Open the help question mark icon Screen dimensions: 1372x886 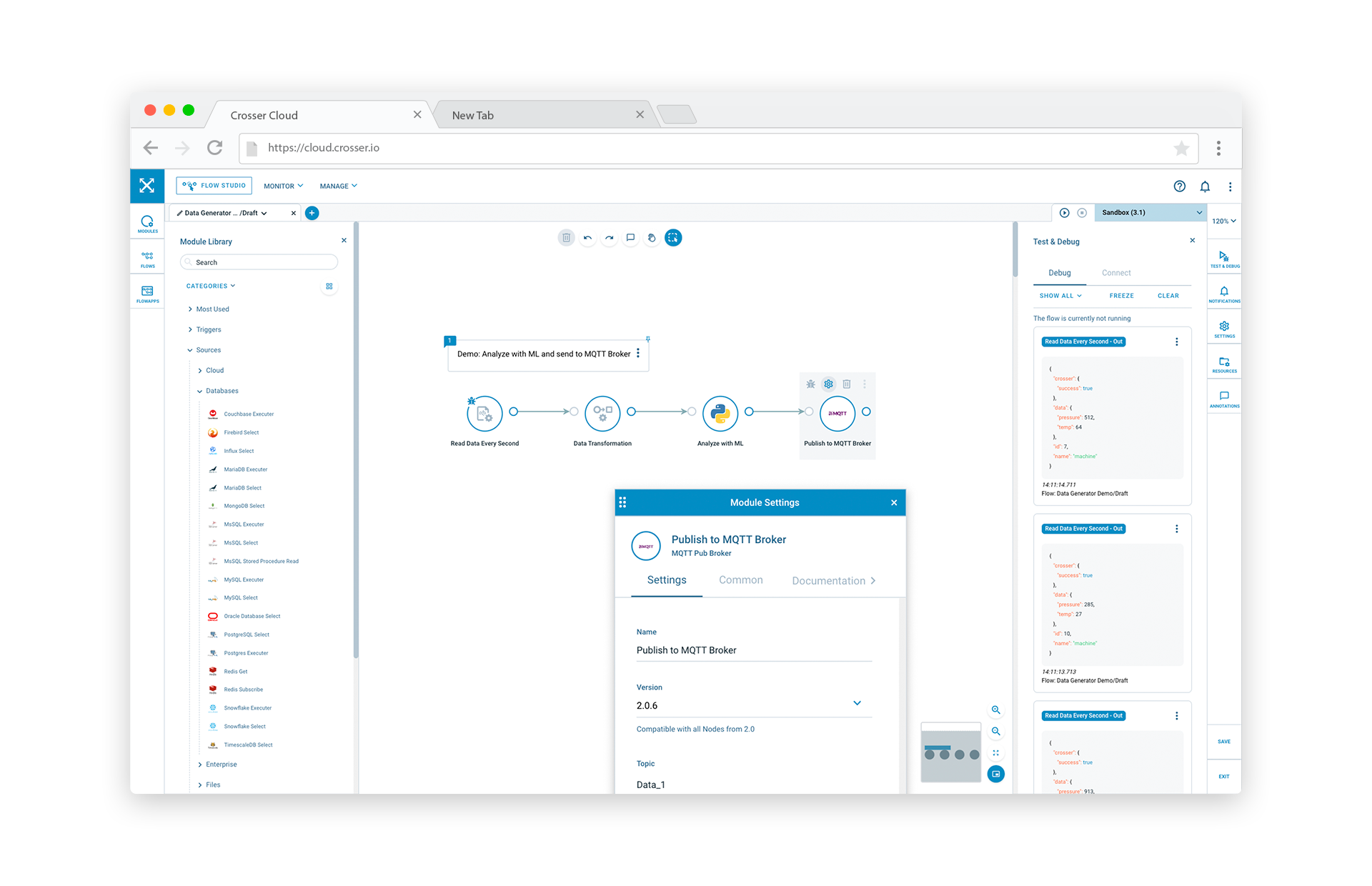pos(1180,186)
